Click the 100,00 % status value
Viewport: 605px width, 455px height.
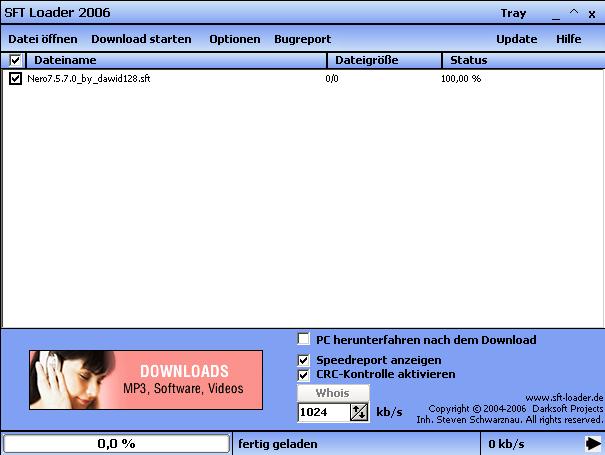click(x=461, y=79)
